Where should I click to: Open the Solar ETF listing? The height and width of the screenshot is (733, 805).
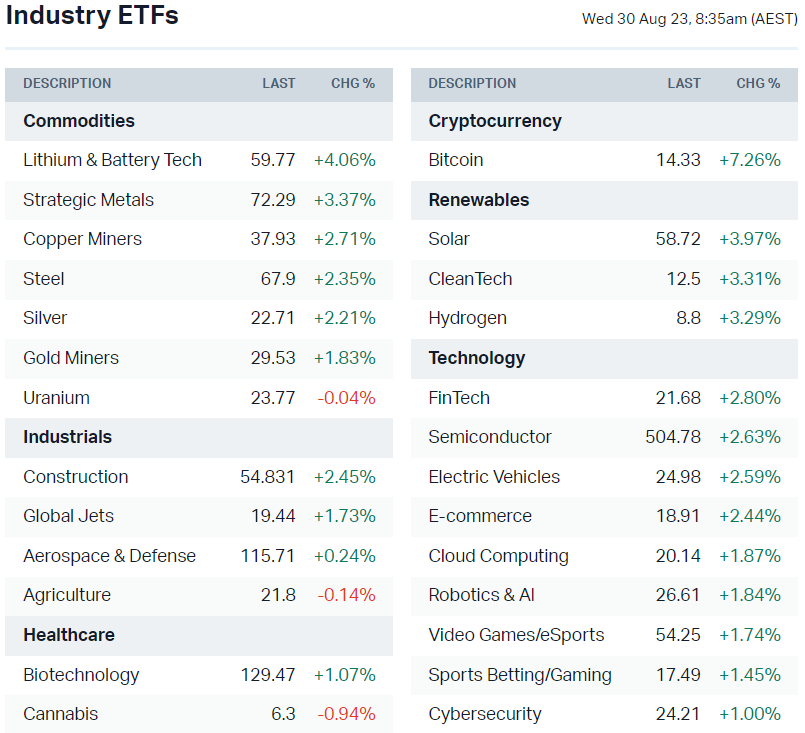(449, 239)
